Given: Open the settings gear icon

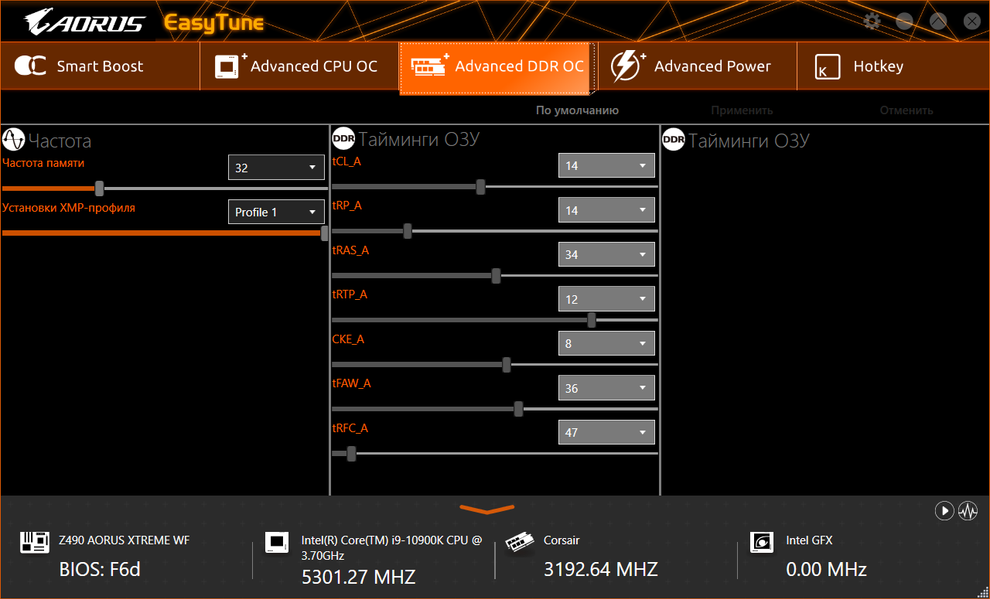Looking at the screenshot, I should [x=871, y=21].
